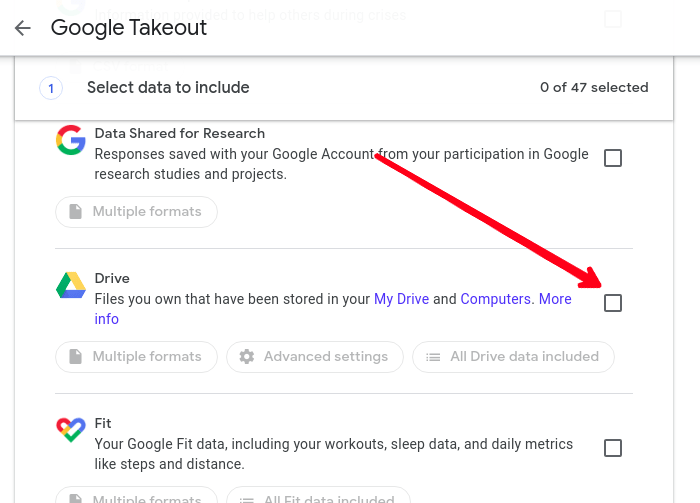The height and width of the screenshot is (503, 700).
Task: Follow the My Drive link
Action: 401,299
